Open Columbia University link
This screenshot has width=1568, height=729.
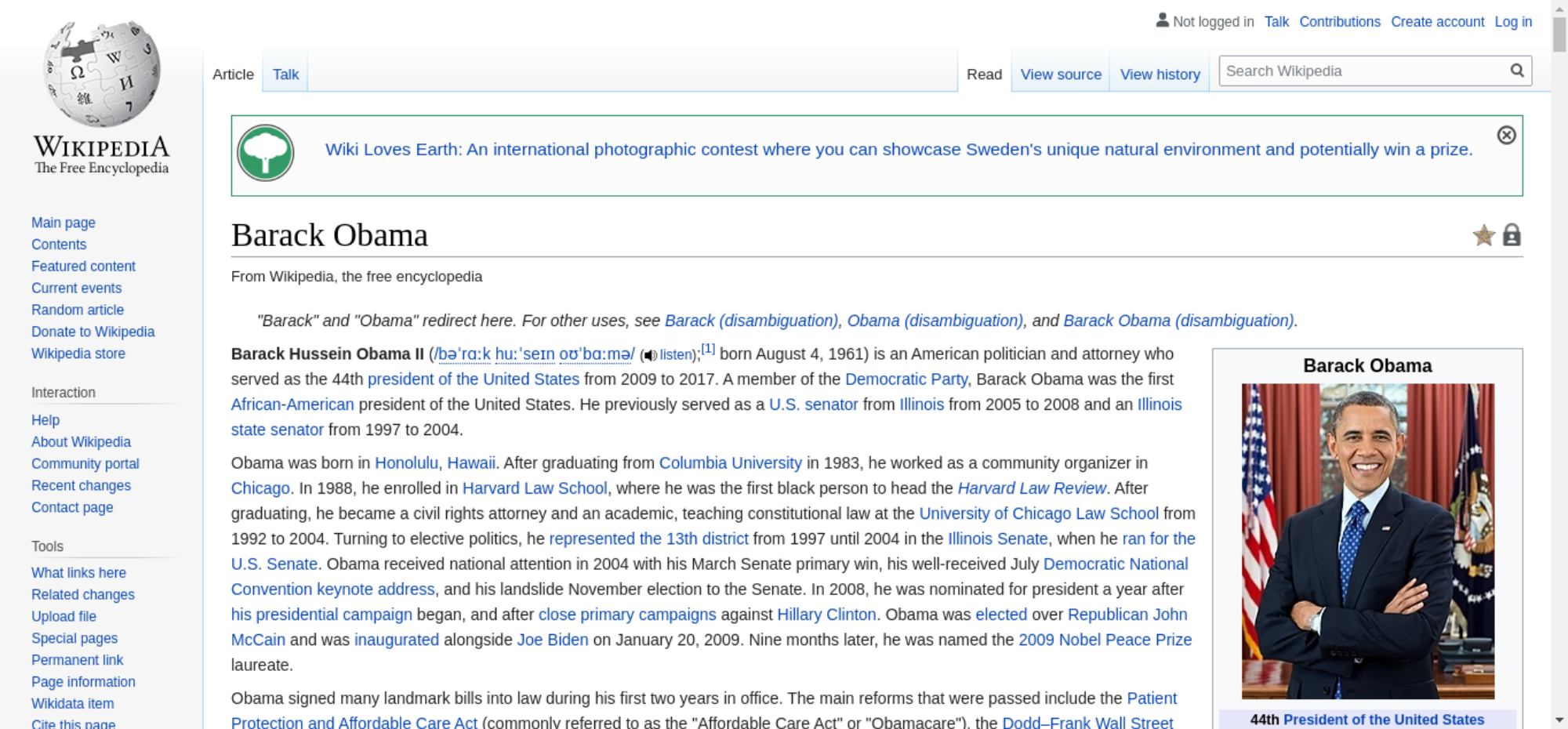(731, 463)
